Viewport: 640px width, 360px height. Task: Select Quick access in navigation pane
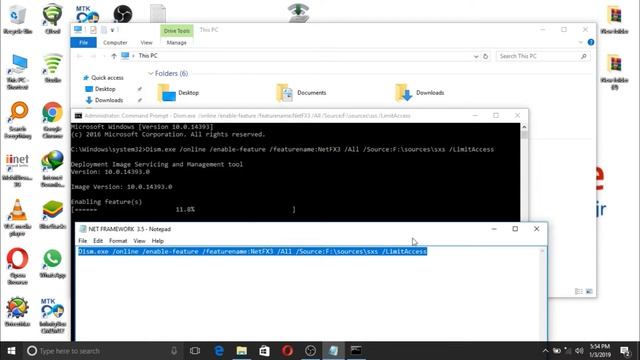click(x=103, y=78)
